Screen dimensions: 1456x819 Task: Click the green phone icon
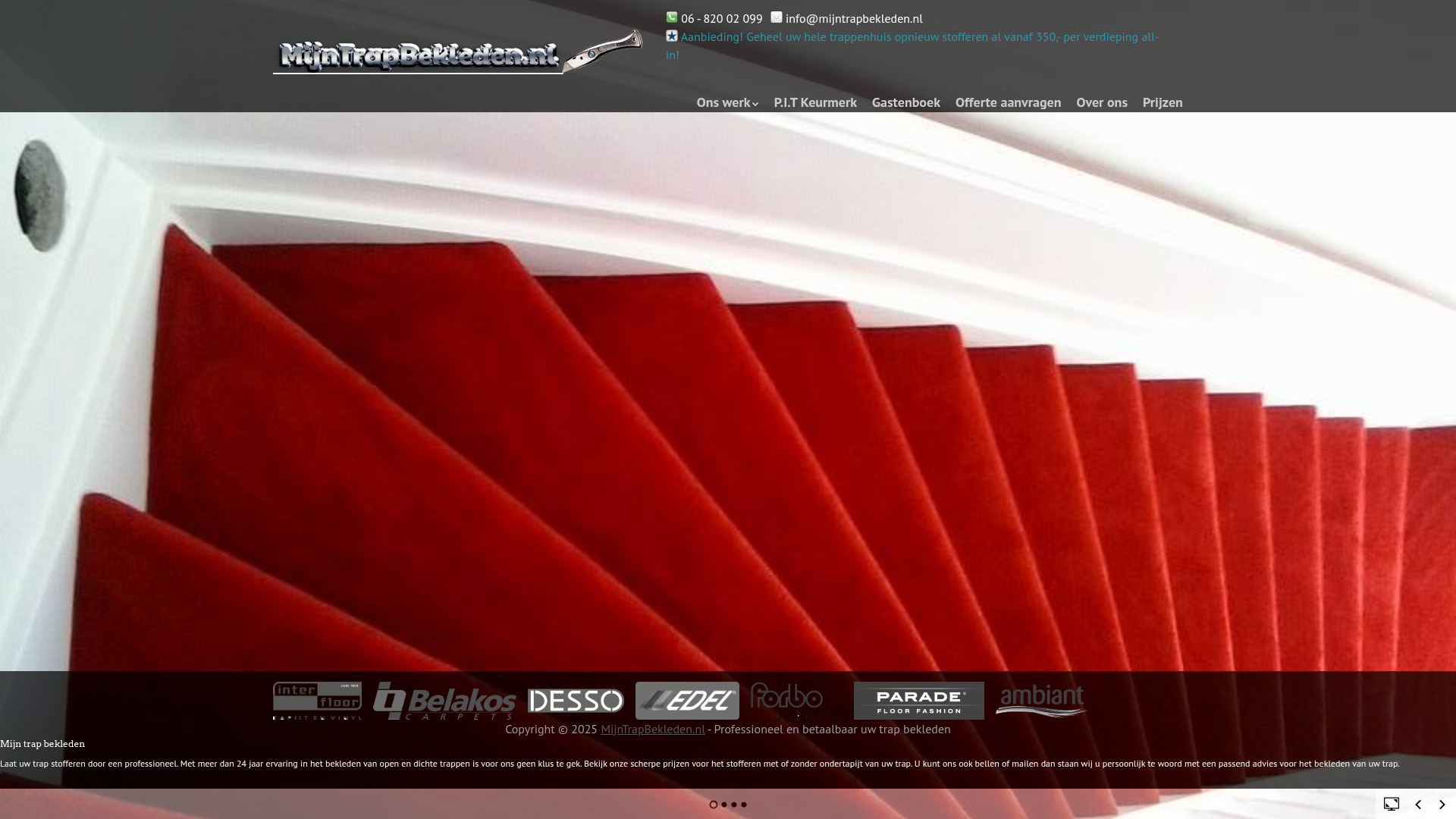[672, 17]
